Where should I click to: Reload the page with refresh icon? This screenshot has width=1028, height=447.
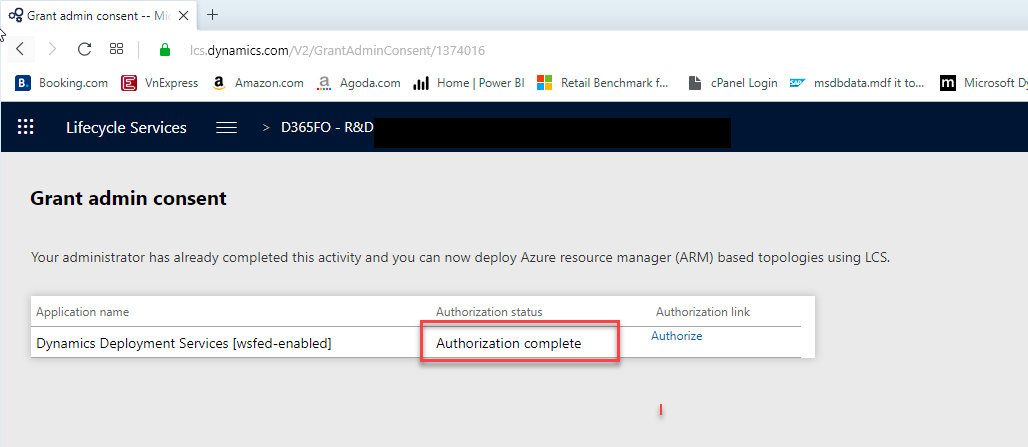(85, 49)
